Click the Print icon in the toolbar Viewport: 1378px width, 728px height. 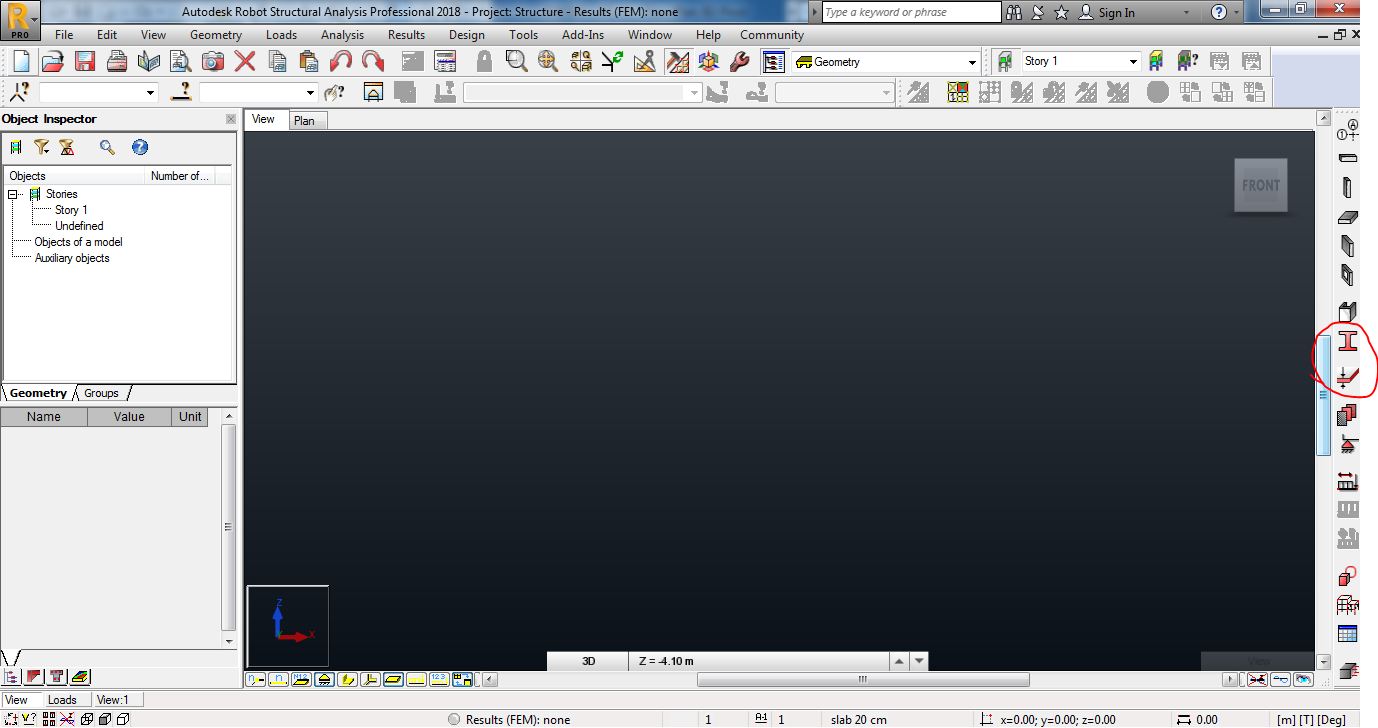pos(117,62)
